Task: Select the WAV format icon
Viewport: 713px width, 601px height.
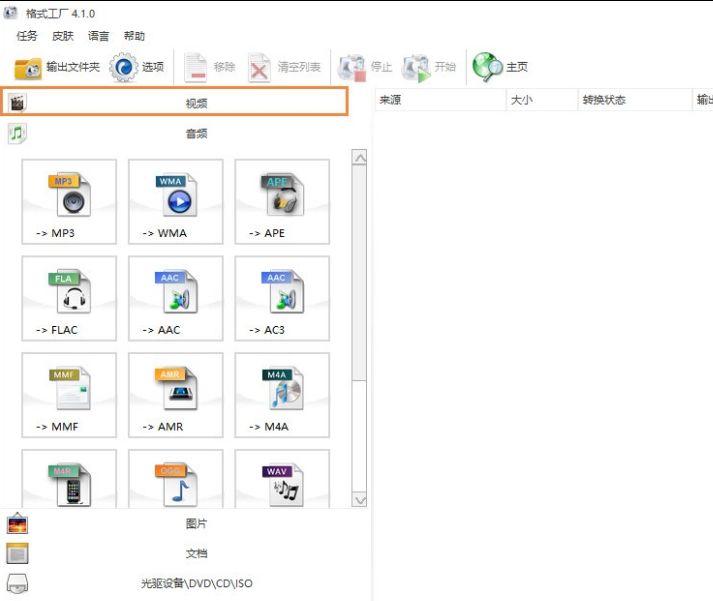Action: [x=282, y=481]
